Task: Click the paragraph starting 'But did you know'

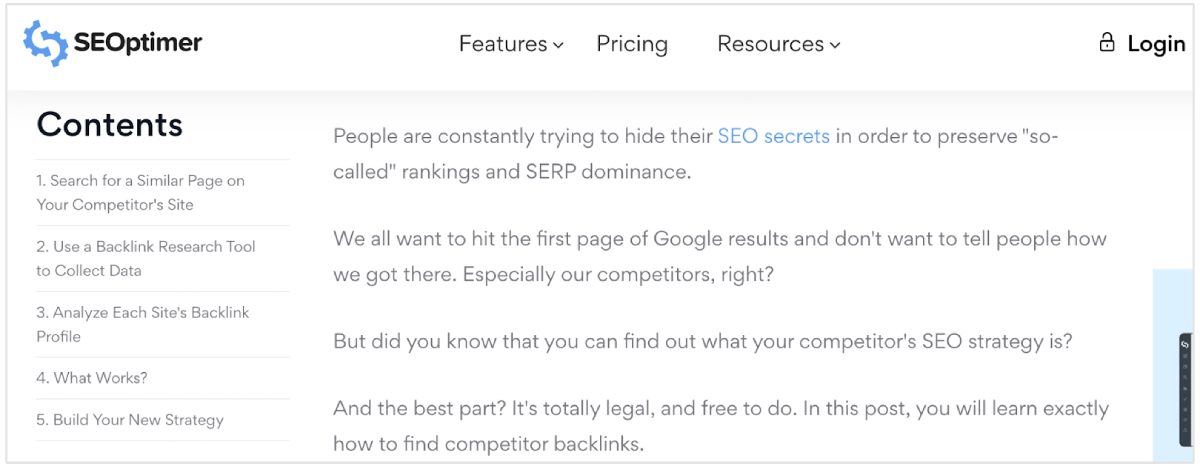Action: 702,341
